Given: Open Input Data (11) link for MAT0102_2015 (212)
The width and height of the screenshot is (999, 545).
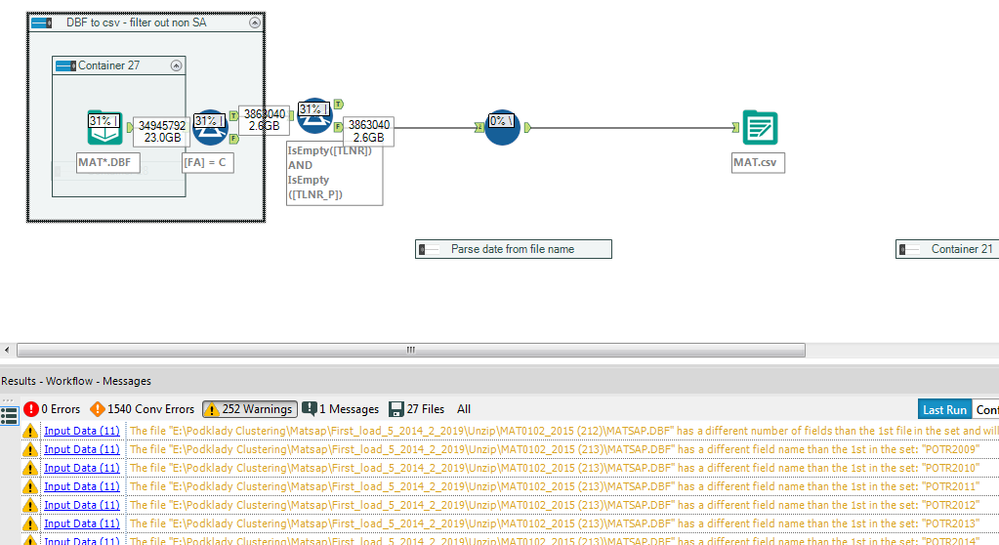Looking at the screenshot, I should tap(82, 431).
